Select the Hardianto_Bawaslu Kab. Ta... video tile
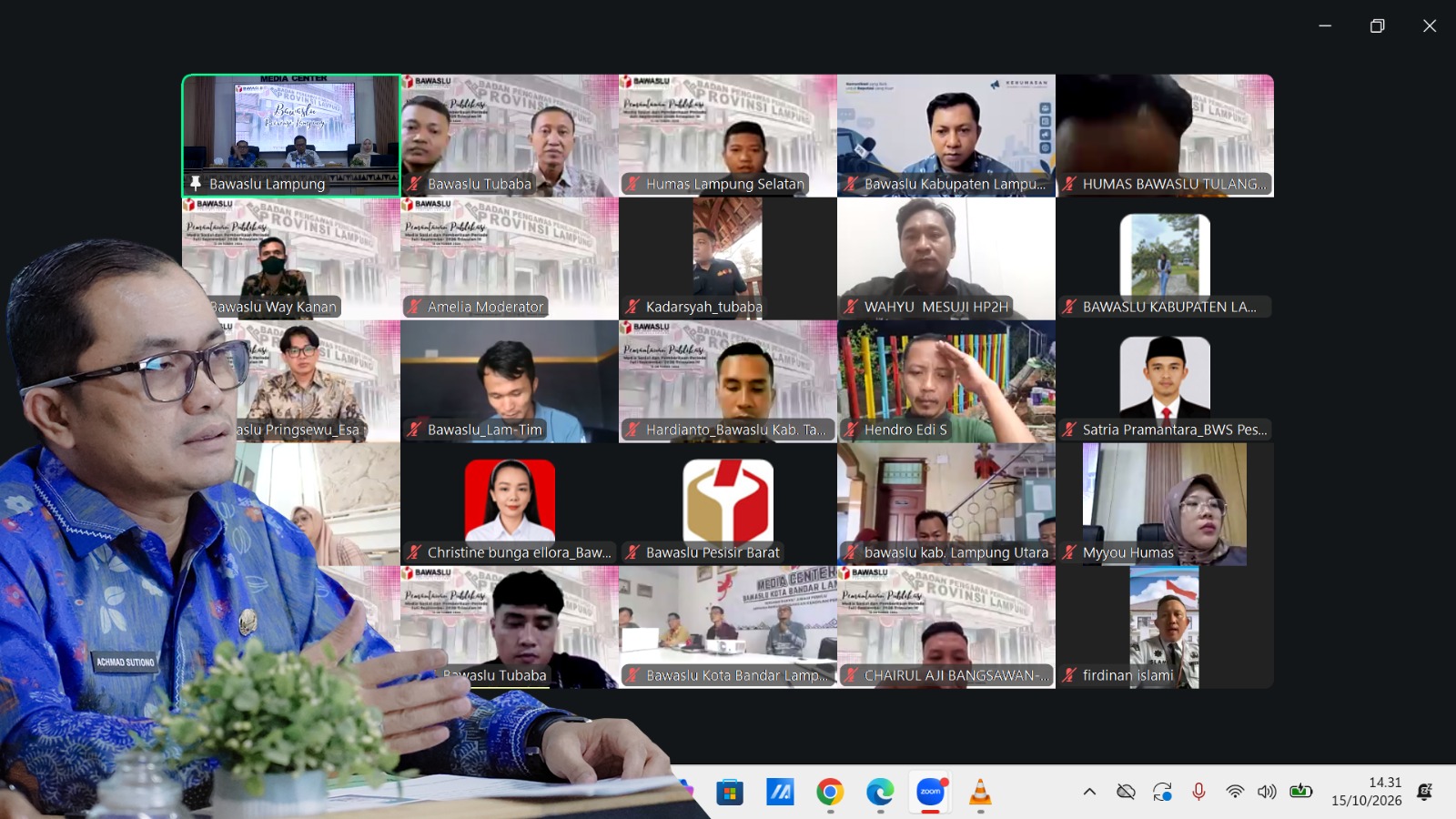The width and height of the screenshot is (1456, 819). coord(728,381)
